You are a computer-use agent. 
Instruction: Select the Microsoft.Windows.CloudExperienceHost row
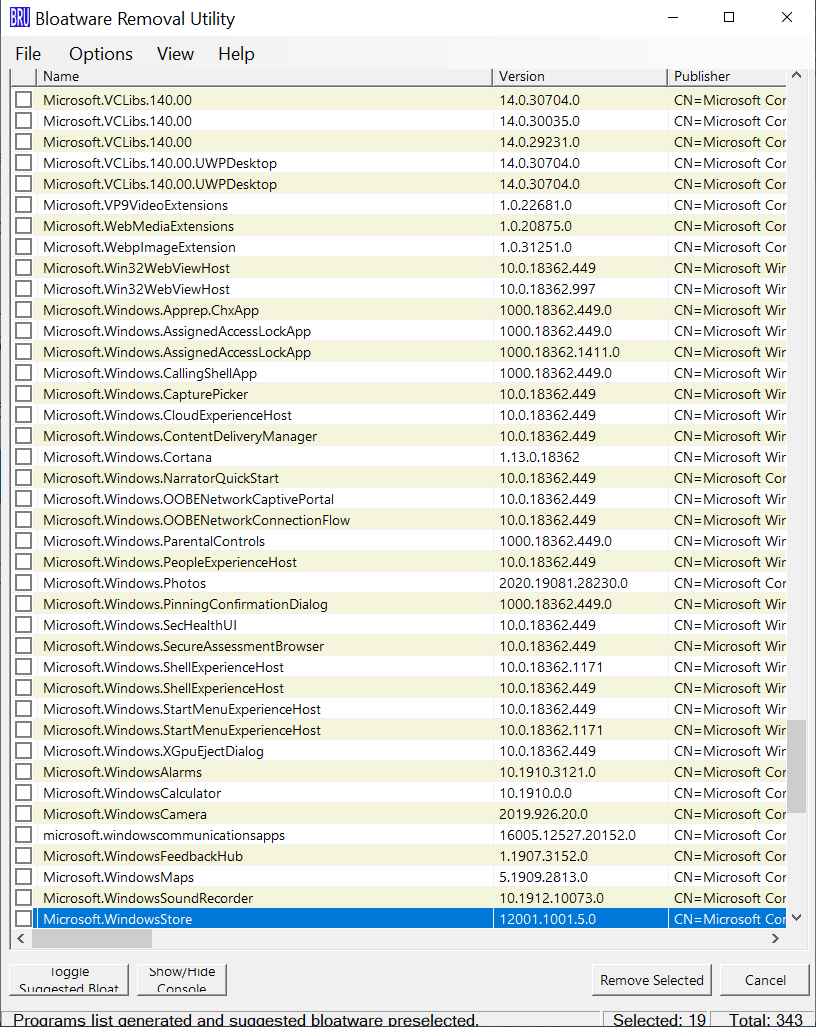399,415
